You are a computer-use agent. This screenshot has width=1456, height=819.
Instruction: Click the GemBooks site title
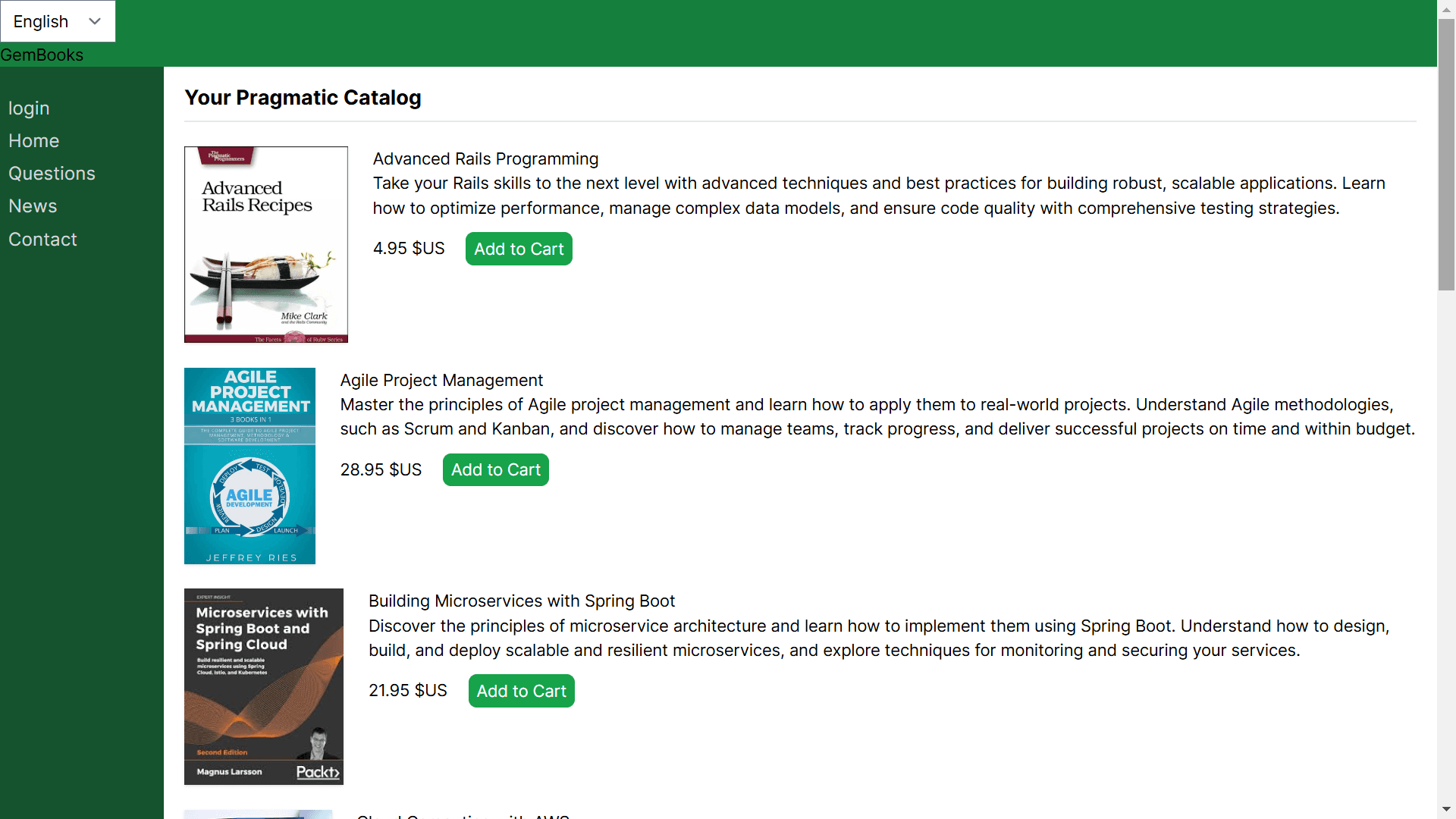tap(42, 55)
